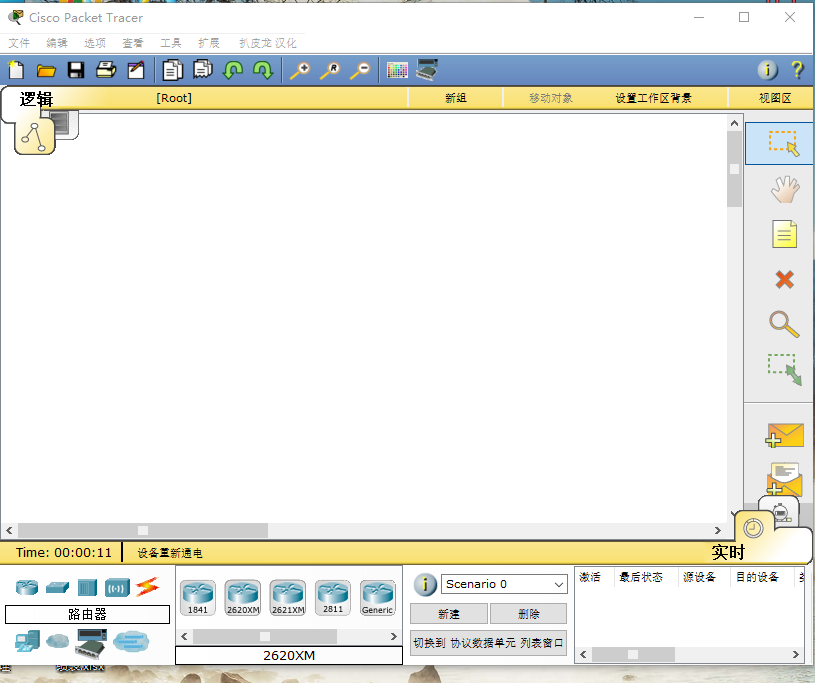The height and width of the screenshot is (683, 815).
Task: Open the 扩展 menu
Action: (208, 43)
